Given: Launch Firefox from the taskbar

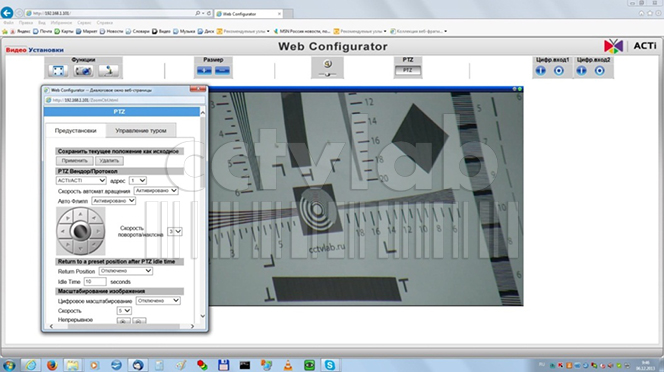Looking at the screenshot, I should tap(52, 365).
